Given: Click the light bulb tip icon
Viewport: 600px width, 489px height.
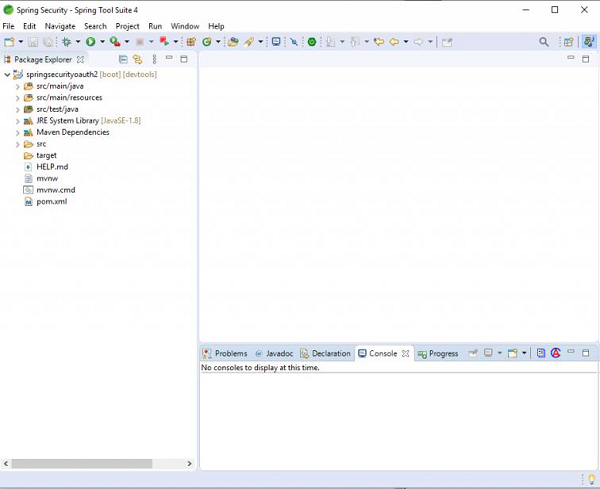Looking at the screenshot, I should [592, 479].
